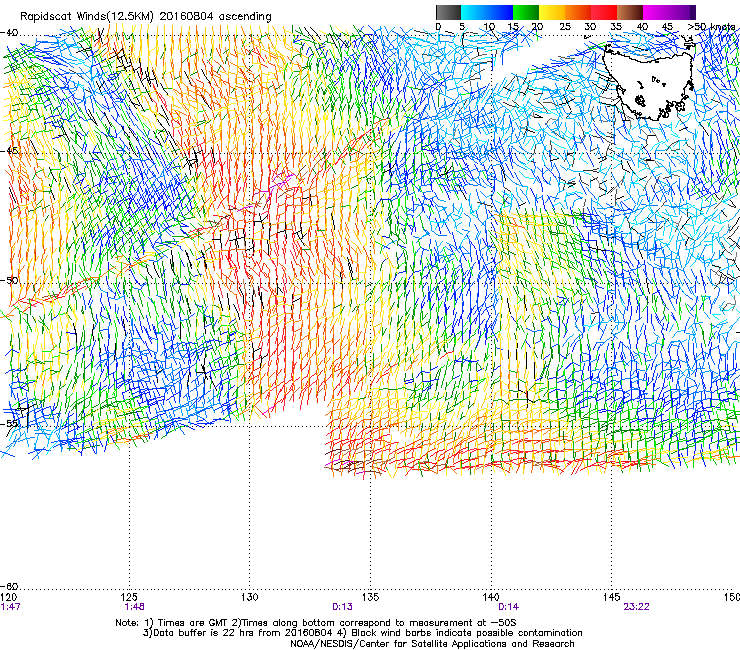Click the '35' value under the color legend
The width and height of the screenshot is (740, 650).
(x=616, y=26)
